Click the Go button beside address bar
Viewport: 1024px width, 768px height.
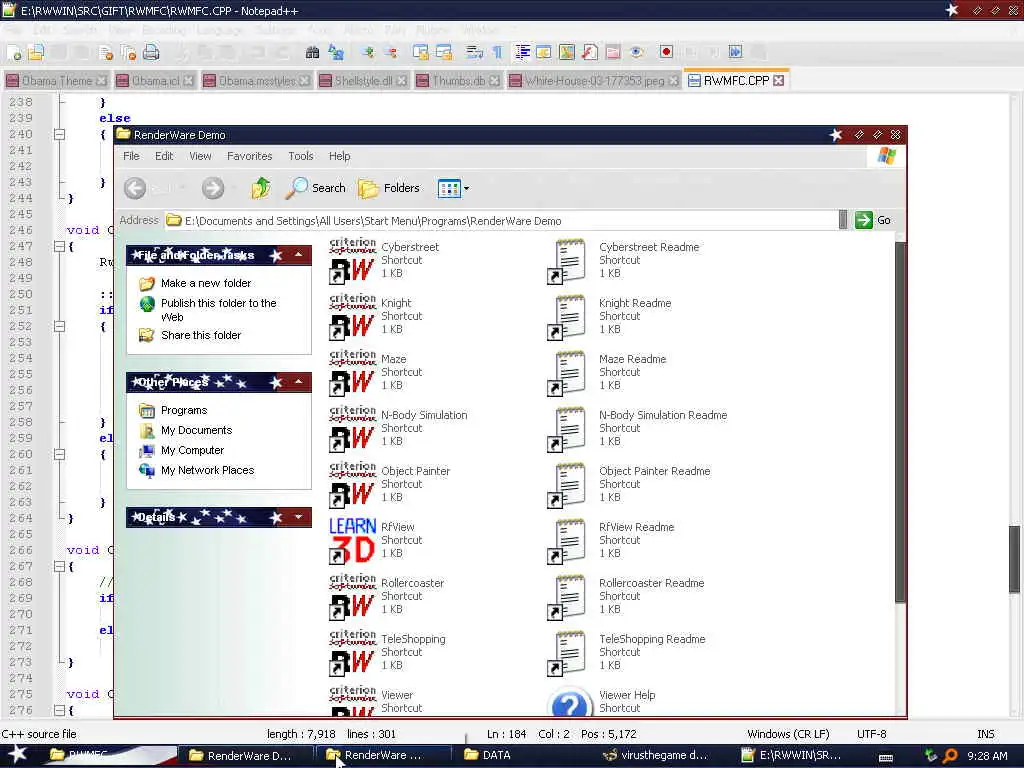[x=873, y=220]
